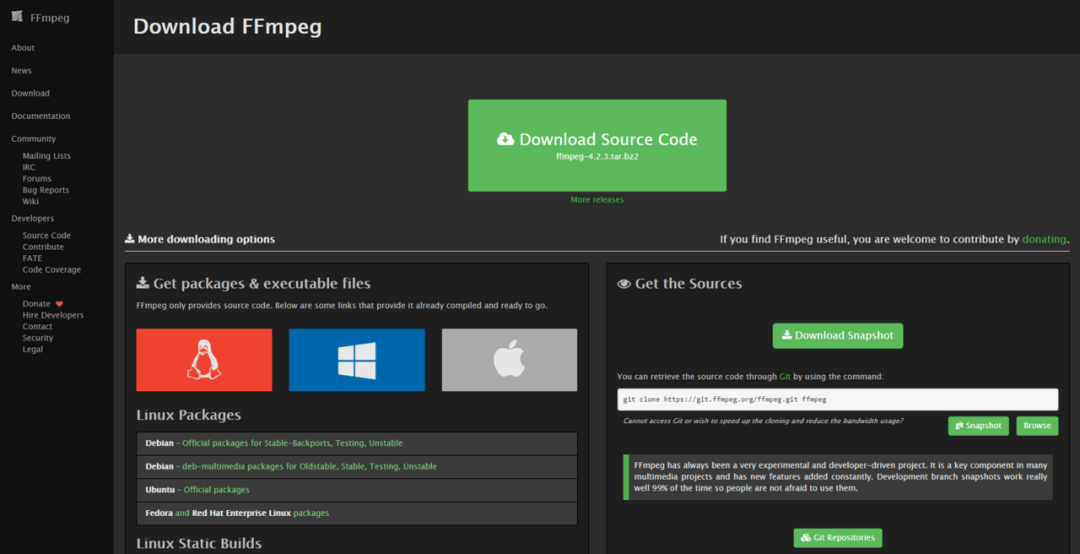The height and width of the screenshot is (554, 1080).
Task: Open Source Code under Developers
Action: click(x=46, y=236)
